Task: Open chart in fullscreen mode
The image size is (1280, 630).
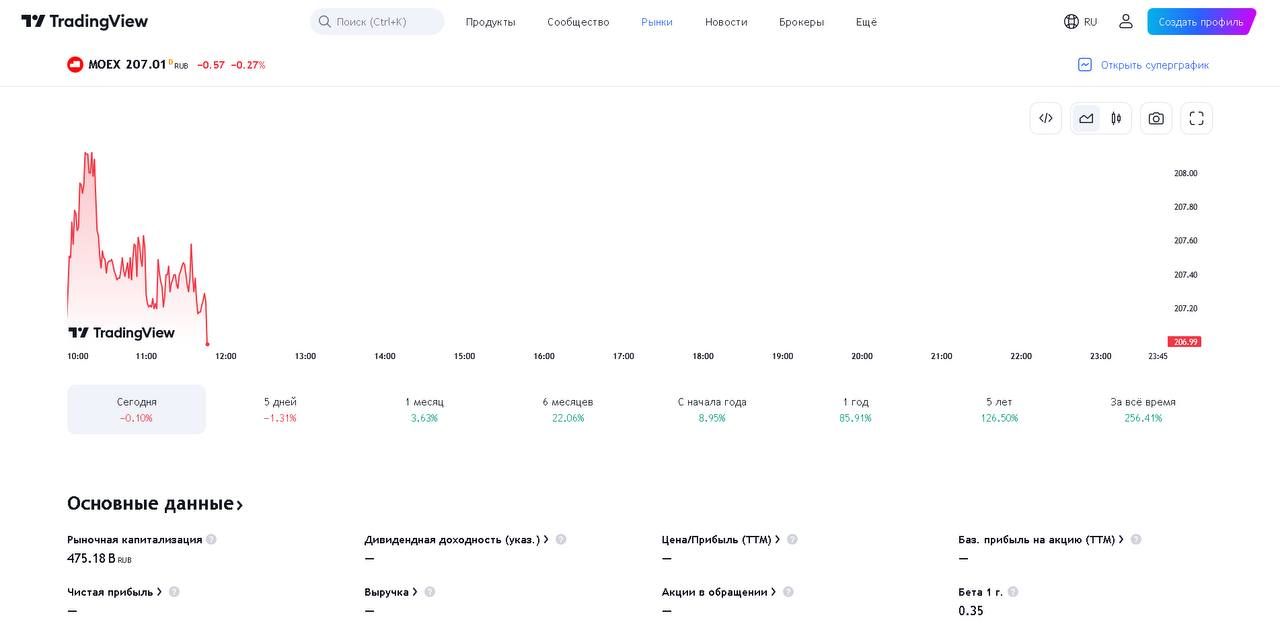Action: point(1196,118)
